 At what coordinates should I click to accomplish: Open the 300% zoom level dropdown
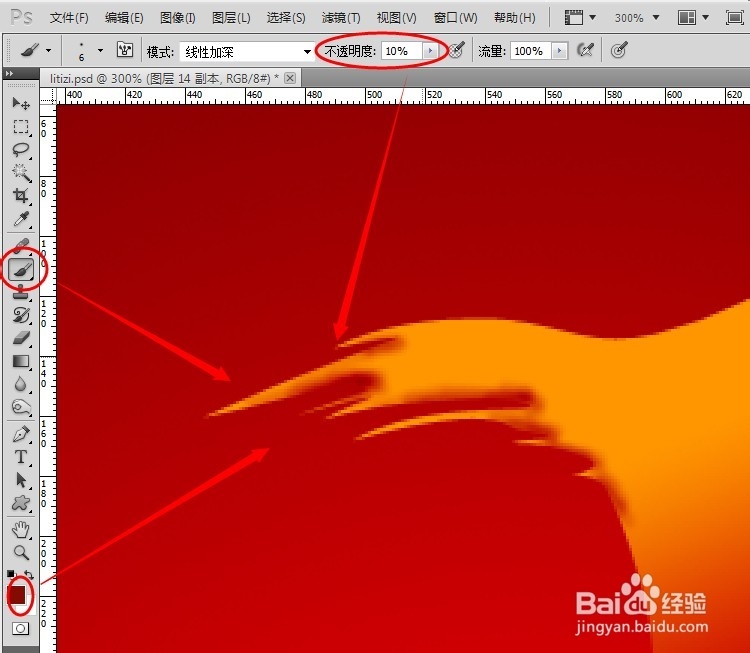637,18
